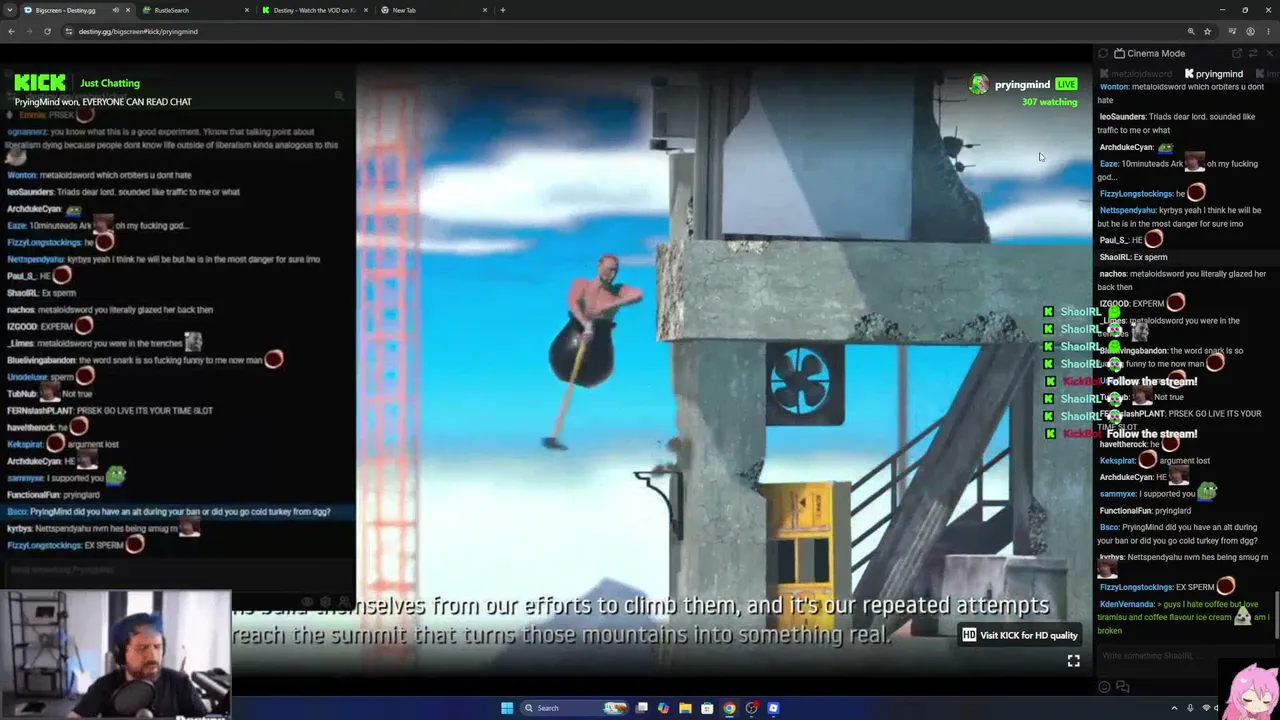Click username Nettspendyahu in right chat
This screenshot has height=720, width=1280.
tap(1128, 211)
